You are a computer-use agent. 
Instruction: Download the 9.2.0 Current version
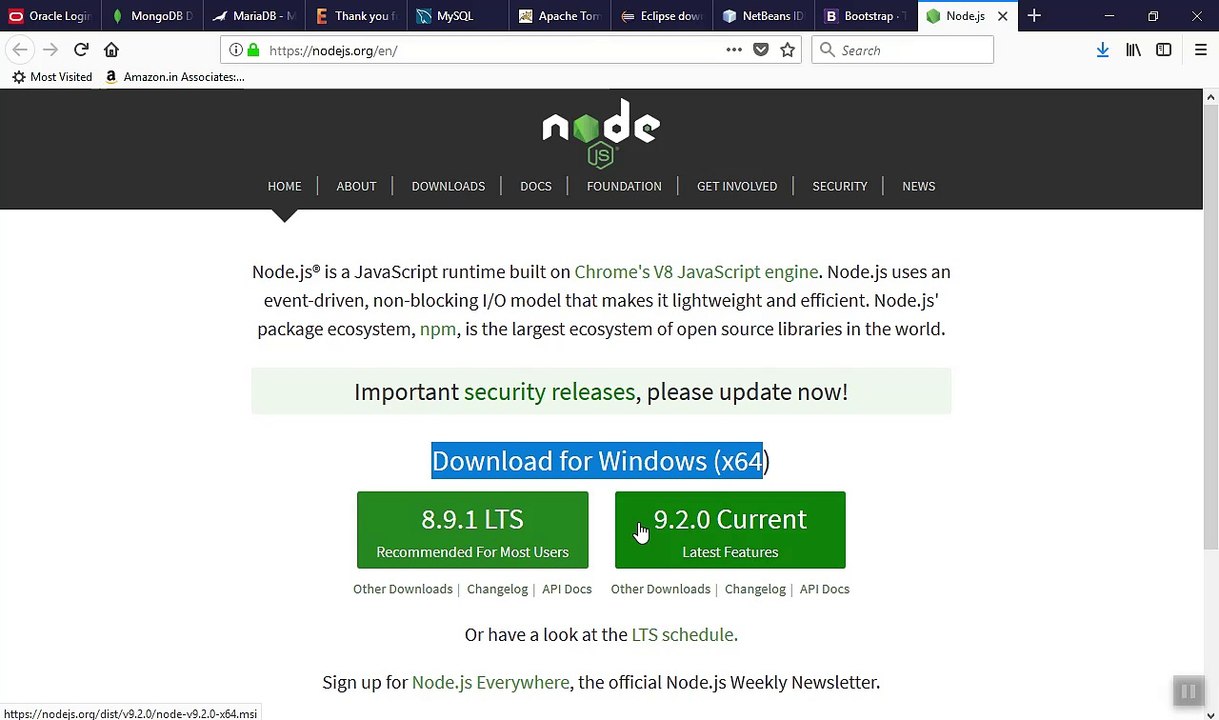coord(730,530)
